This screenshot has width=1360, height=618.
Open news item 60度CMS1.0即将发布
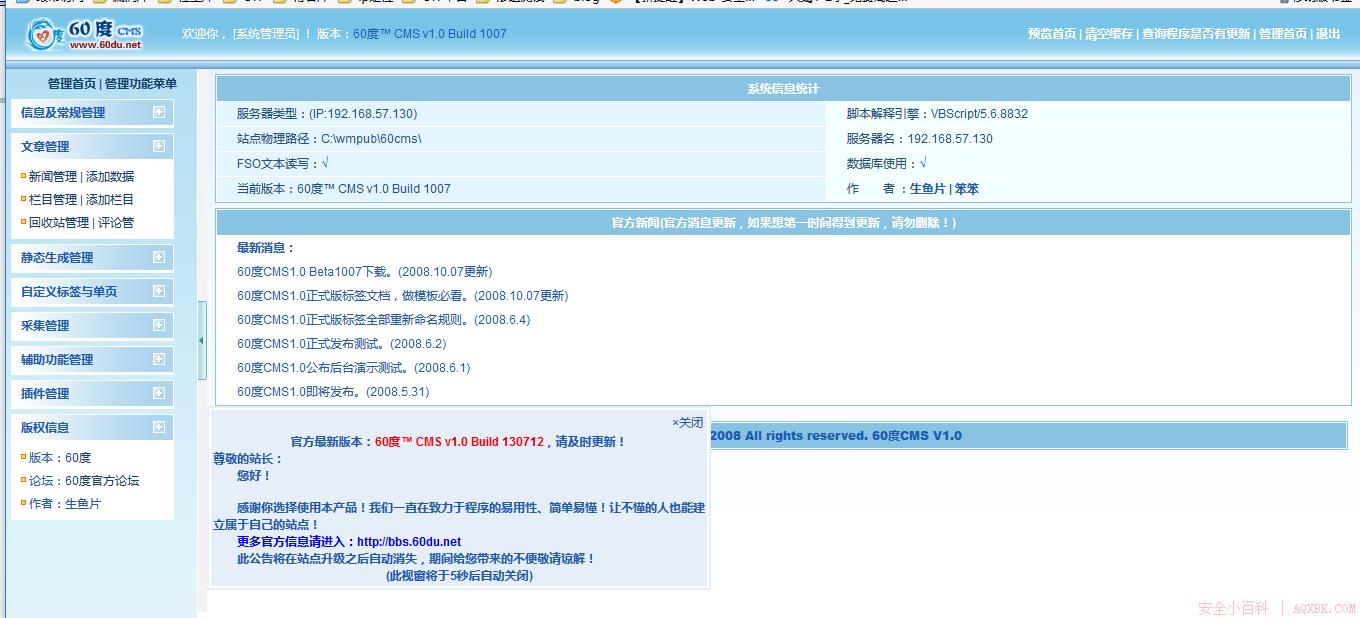(333, 392)
